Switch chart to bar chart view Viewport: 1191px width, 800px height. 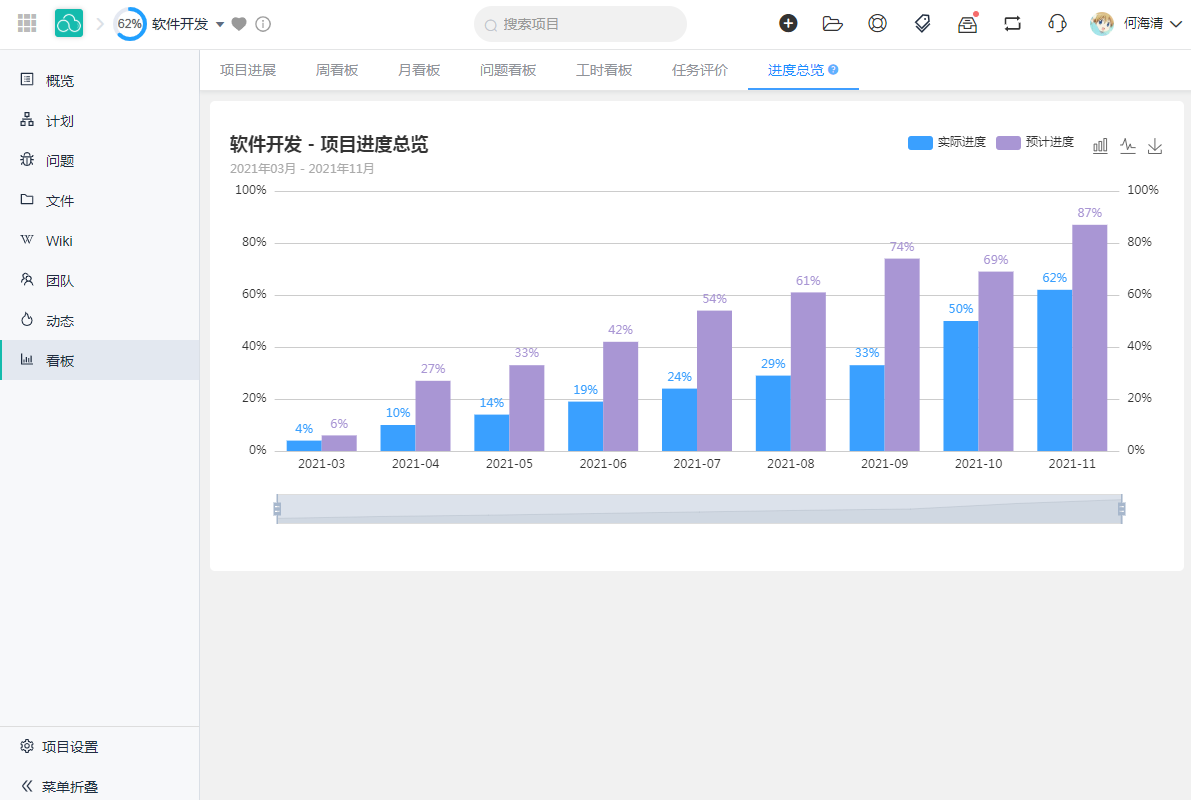coord(1100,145)
